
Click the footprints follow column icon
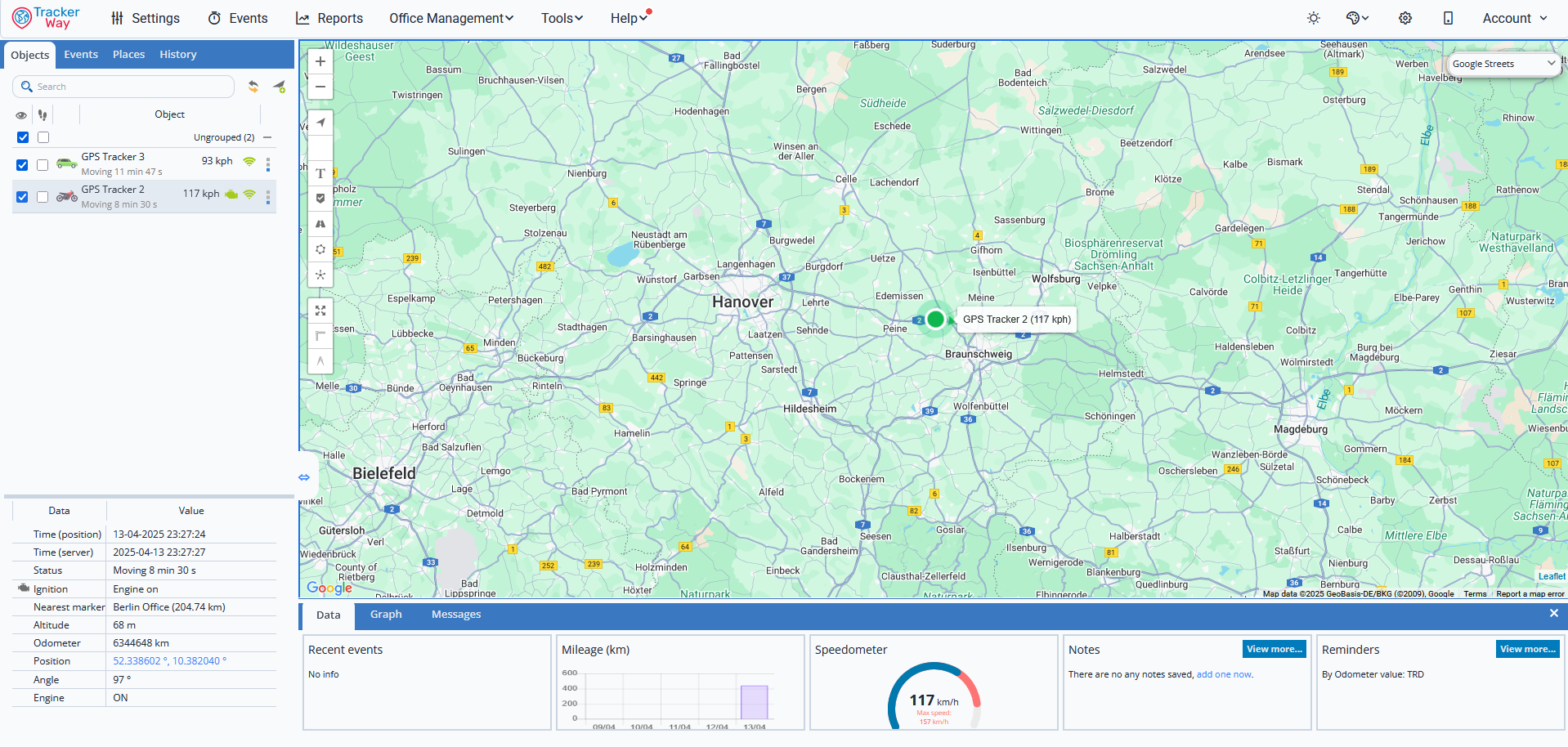pyautogui.click(x=43, y=115)
